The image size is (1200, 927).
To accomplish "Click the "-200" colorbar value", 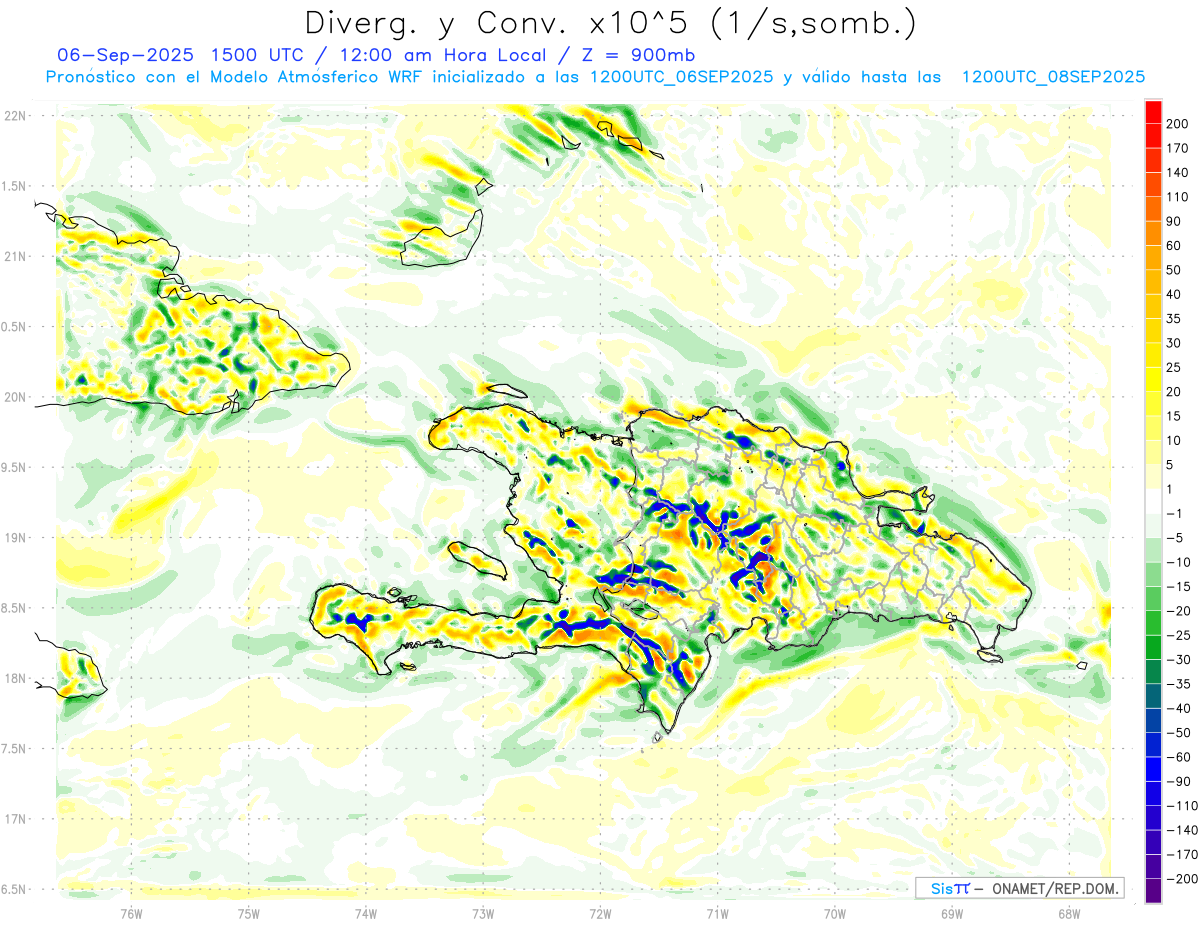I will [x=1182, y=879].
